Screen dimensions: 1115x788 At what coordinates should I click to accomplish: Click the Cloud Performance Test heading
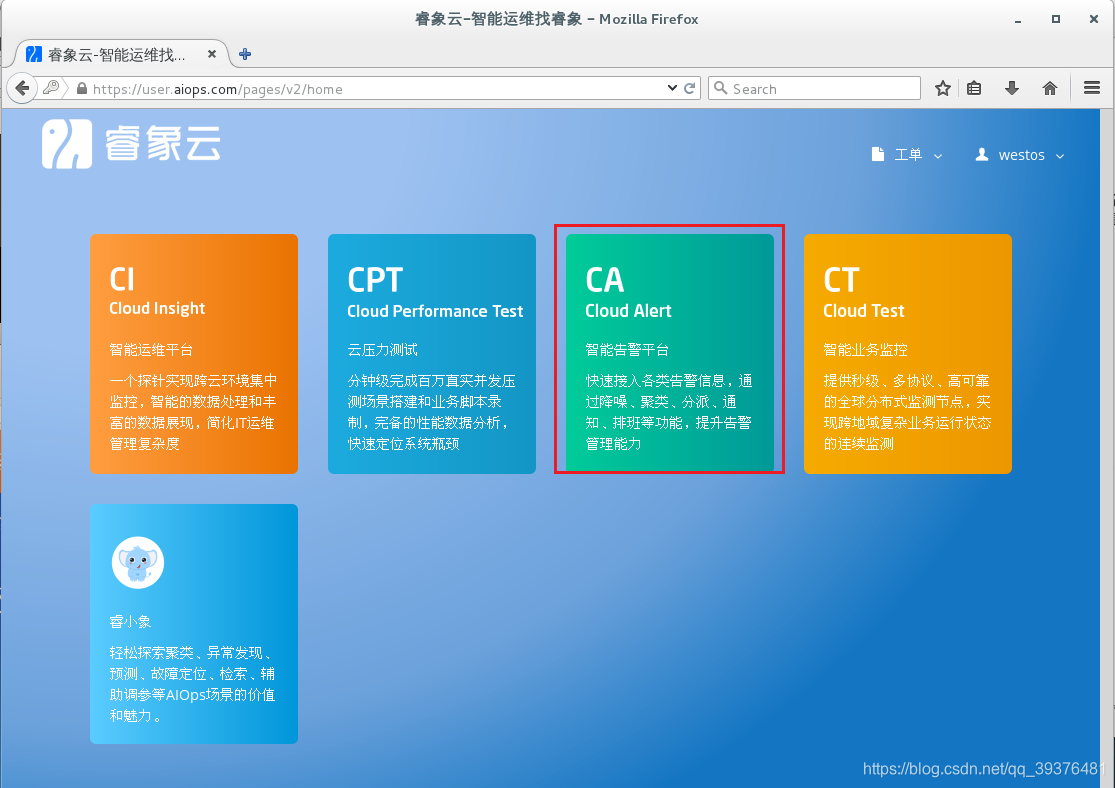435,311
